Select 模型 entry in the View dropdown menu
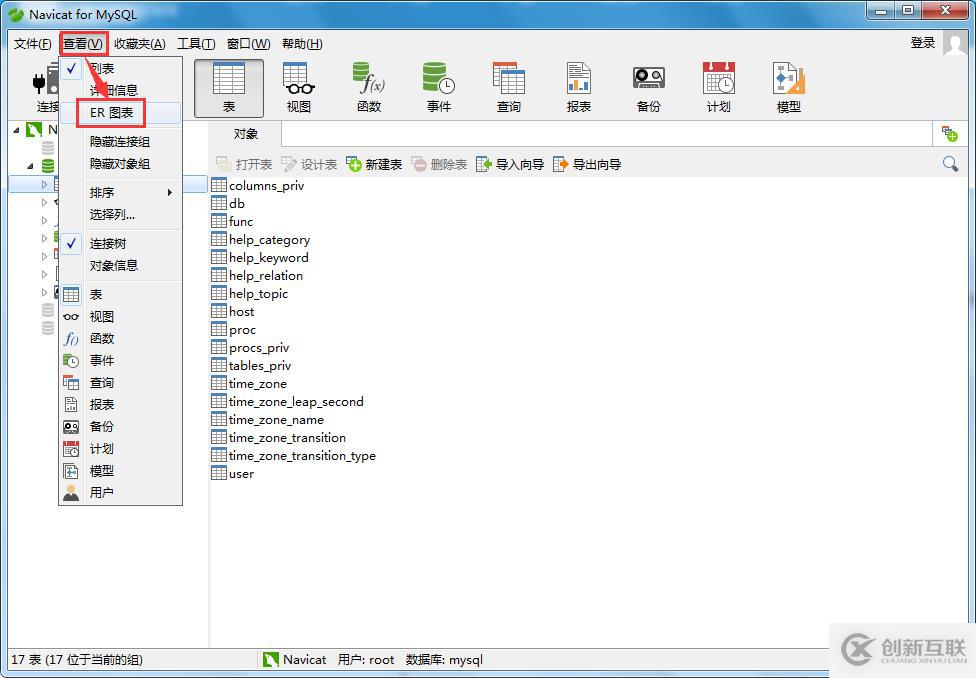This screenshot has height=678, width=976. tap(121, 471)
